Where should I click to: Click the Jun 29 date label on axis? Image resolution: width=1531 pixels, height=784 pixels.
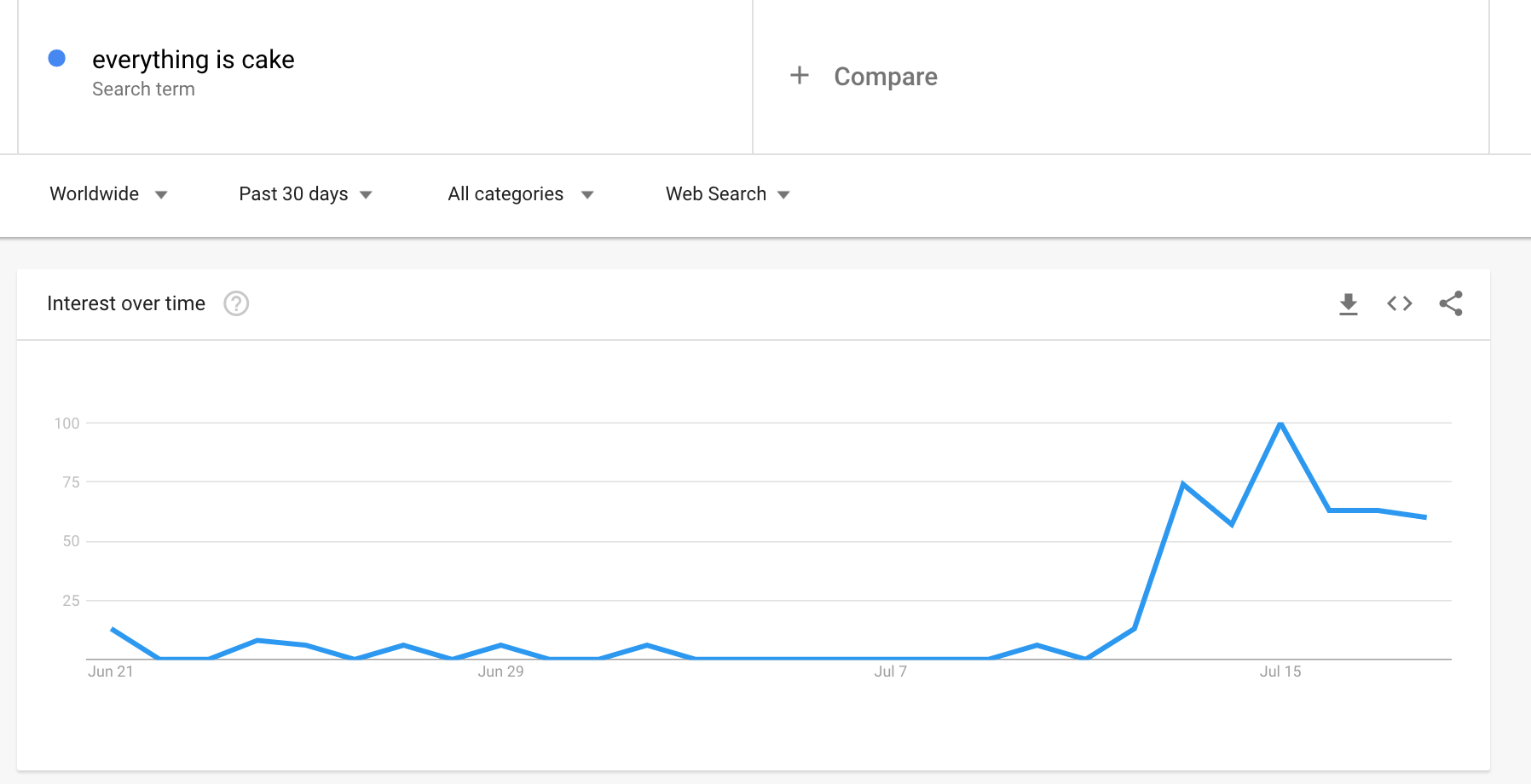[500, 672]
